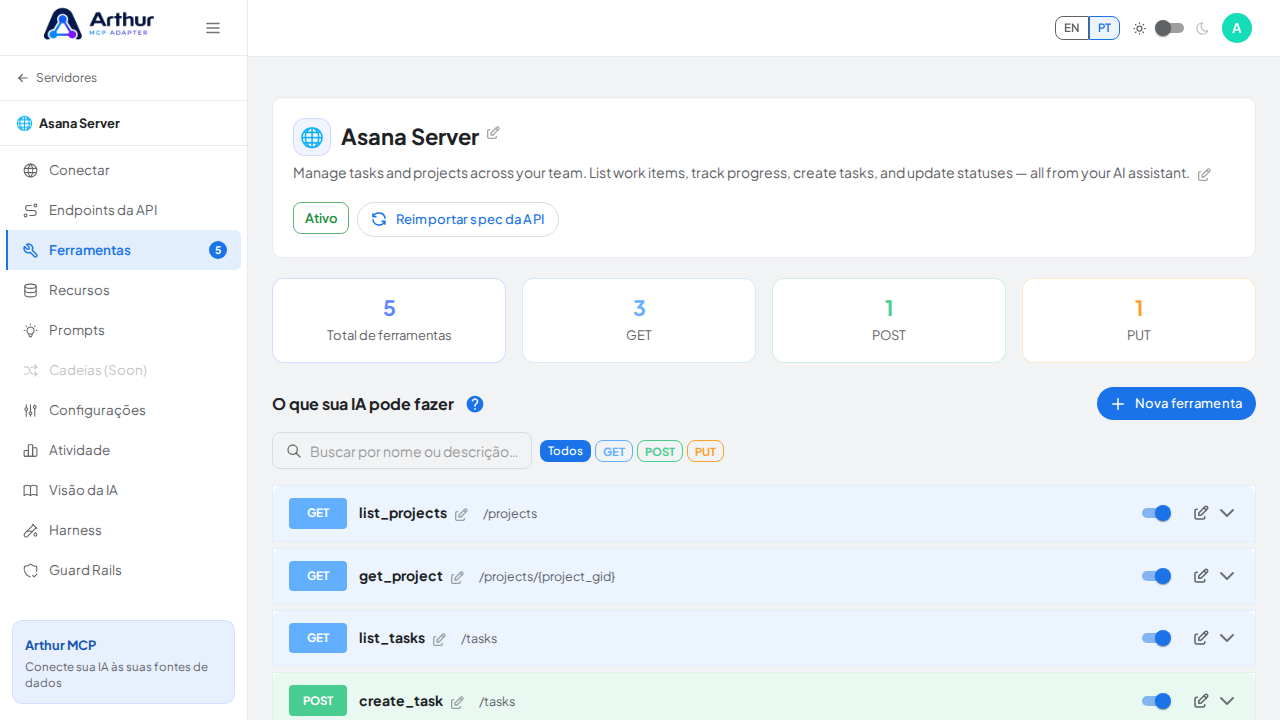Click the Nova ferramenta button

[1176, 403]
